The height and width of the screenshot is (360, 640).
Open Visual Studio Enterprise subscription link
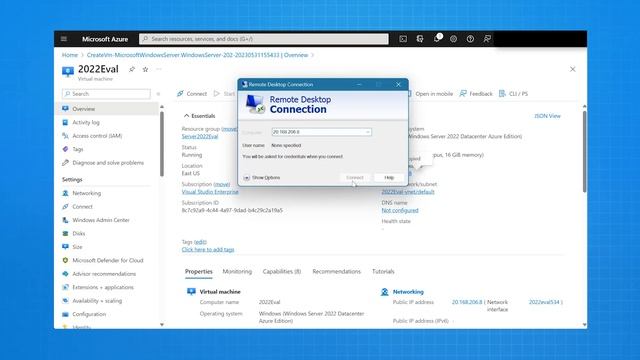pos(210,192)
